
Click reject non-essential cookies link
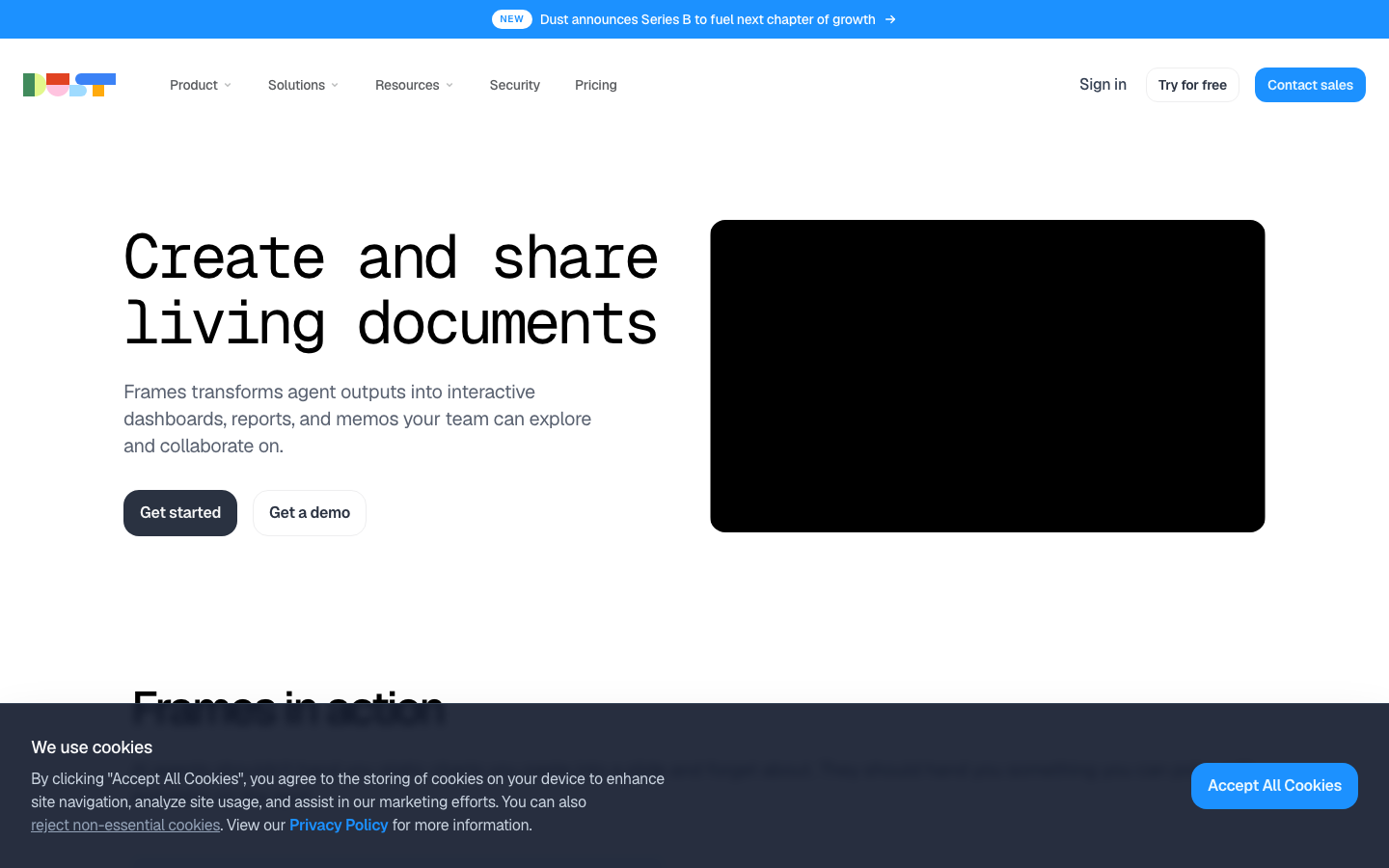click(x=125, y=826)
